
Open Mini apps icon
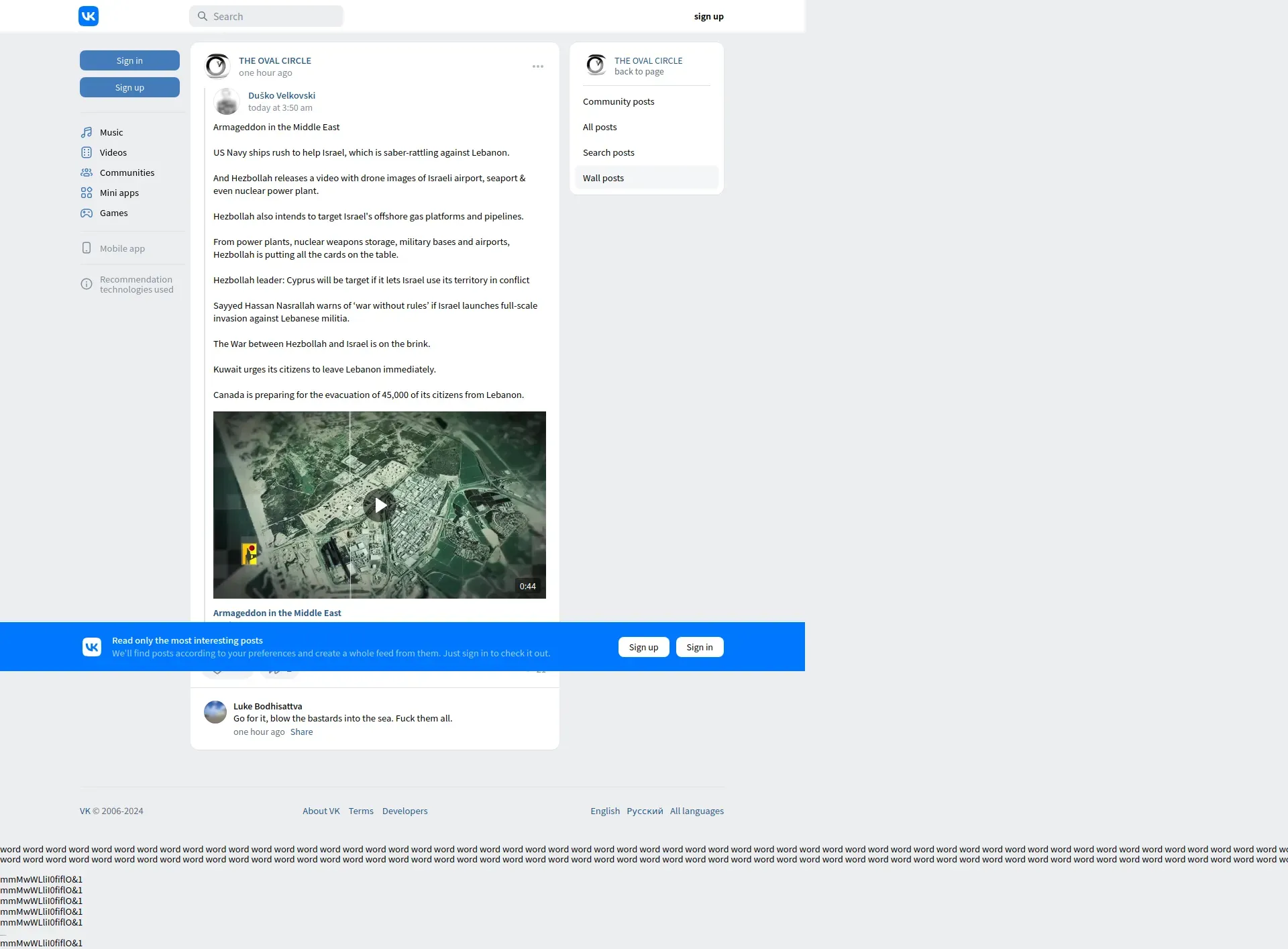[87, 193]
